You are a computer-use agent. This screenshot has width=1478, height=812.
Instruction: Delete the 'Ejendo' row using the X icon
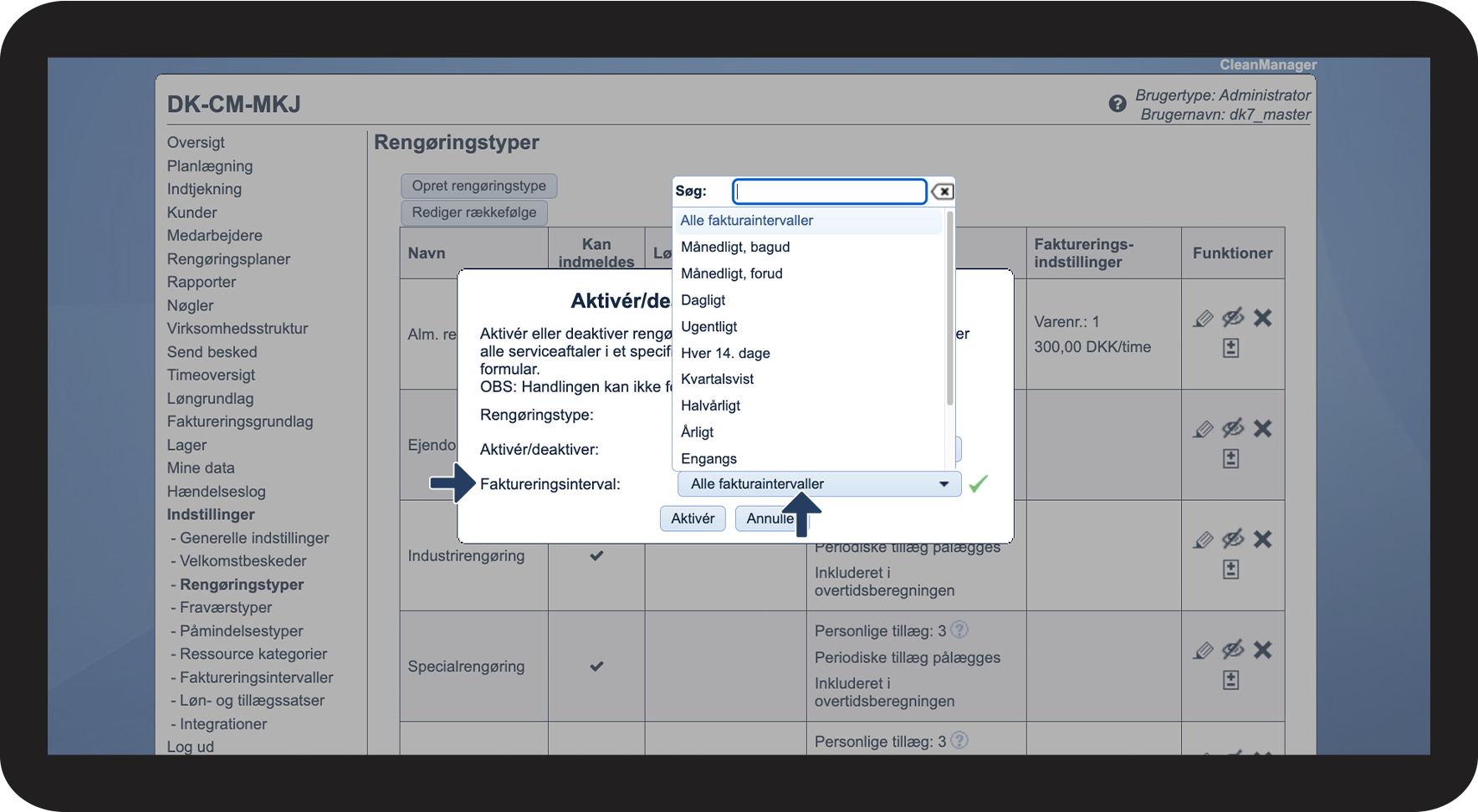click(1263, 429)
